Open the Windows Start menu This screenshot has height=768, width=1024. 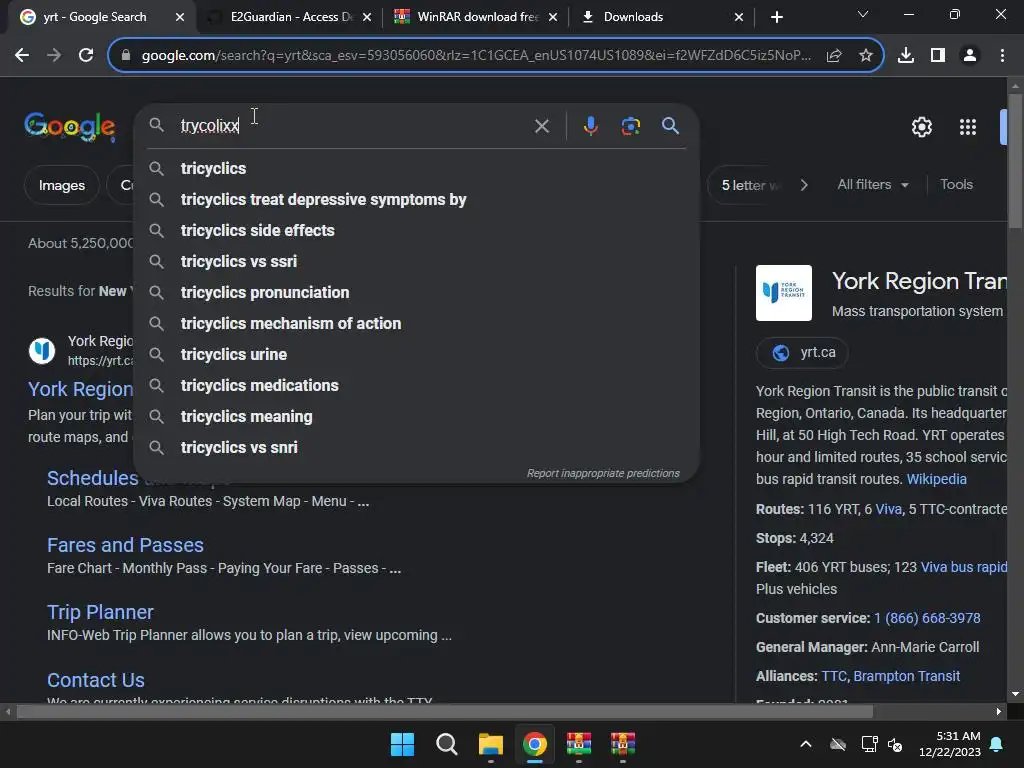point(402,744)
